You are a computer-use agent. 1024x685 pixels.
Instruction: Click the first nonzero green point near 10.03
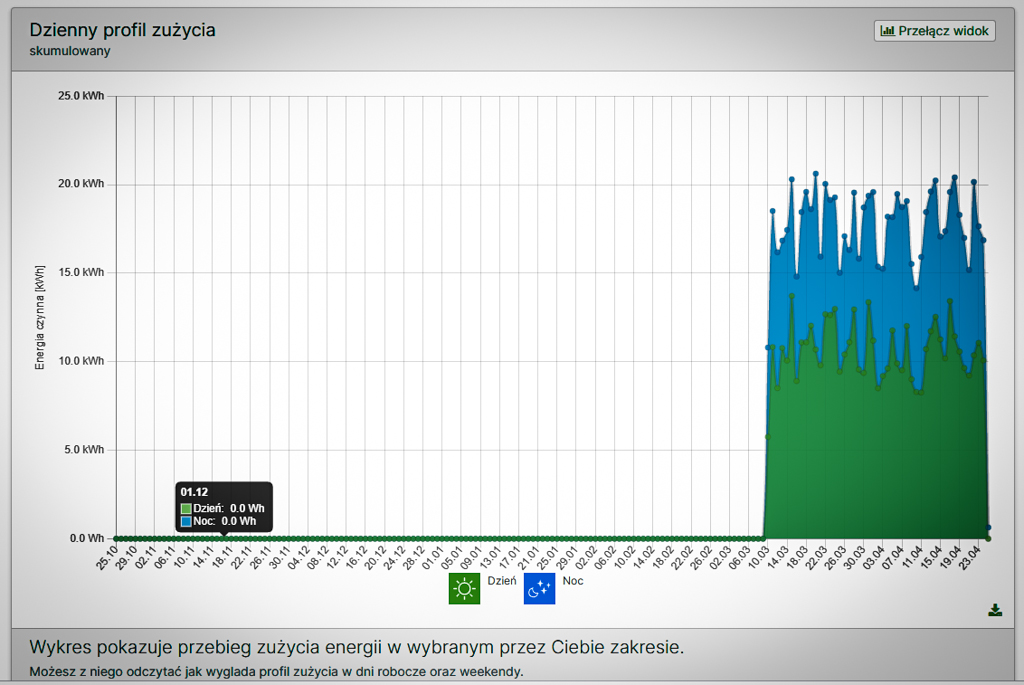tap(768, 437)
